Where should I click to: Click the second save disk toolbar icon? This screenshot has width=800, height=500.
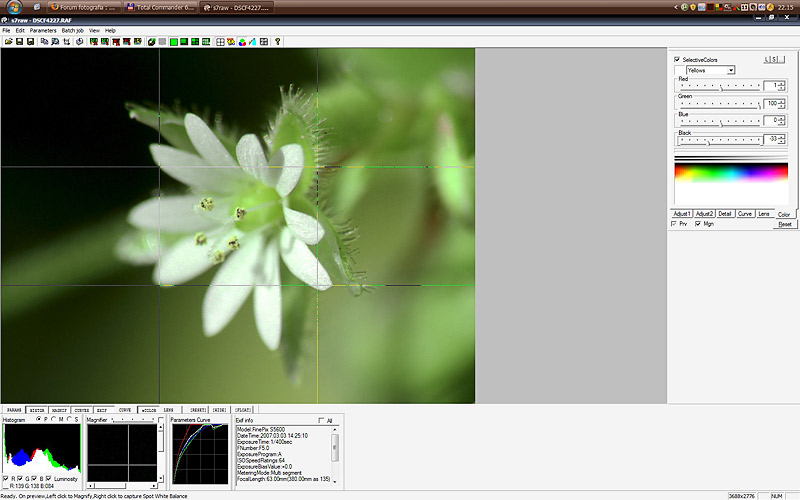click(x=31, y=42)
